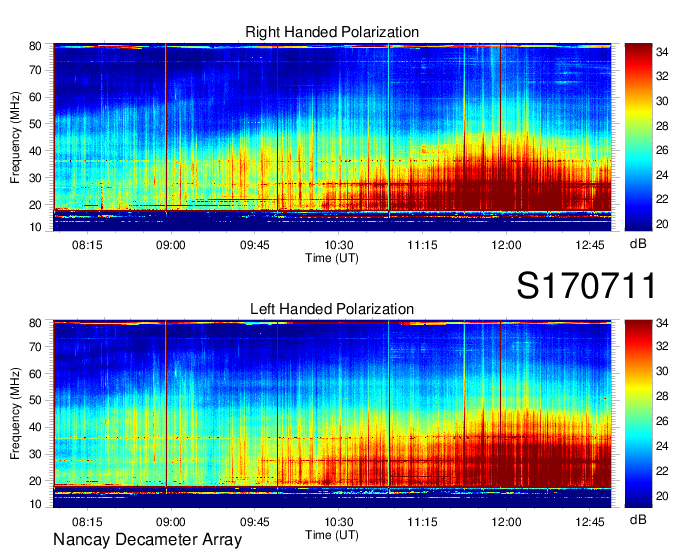Screen dimensions: 680x552
Task: Click the "09:45" time tick on lower plot
Action: pyautogui.click(x=255, y=522)
